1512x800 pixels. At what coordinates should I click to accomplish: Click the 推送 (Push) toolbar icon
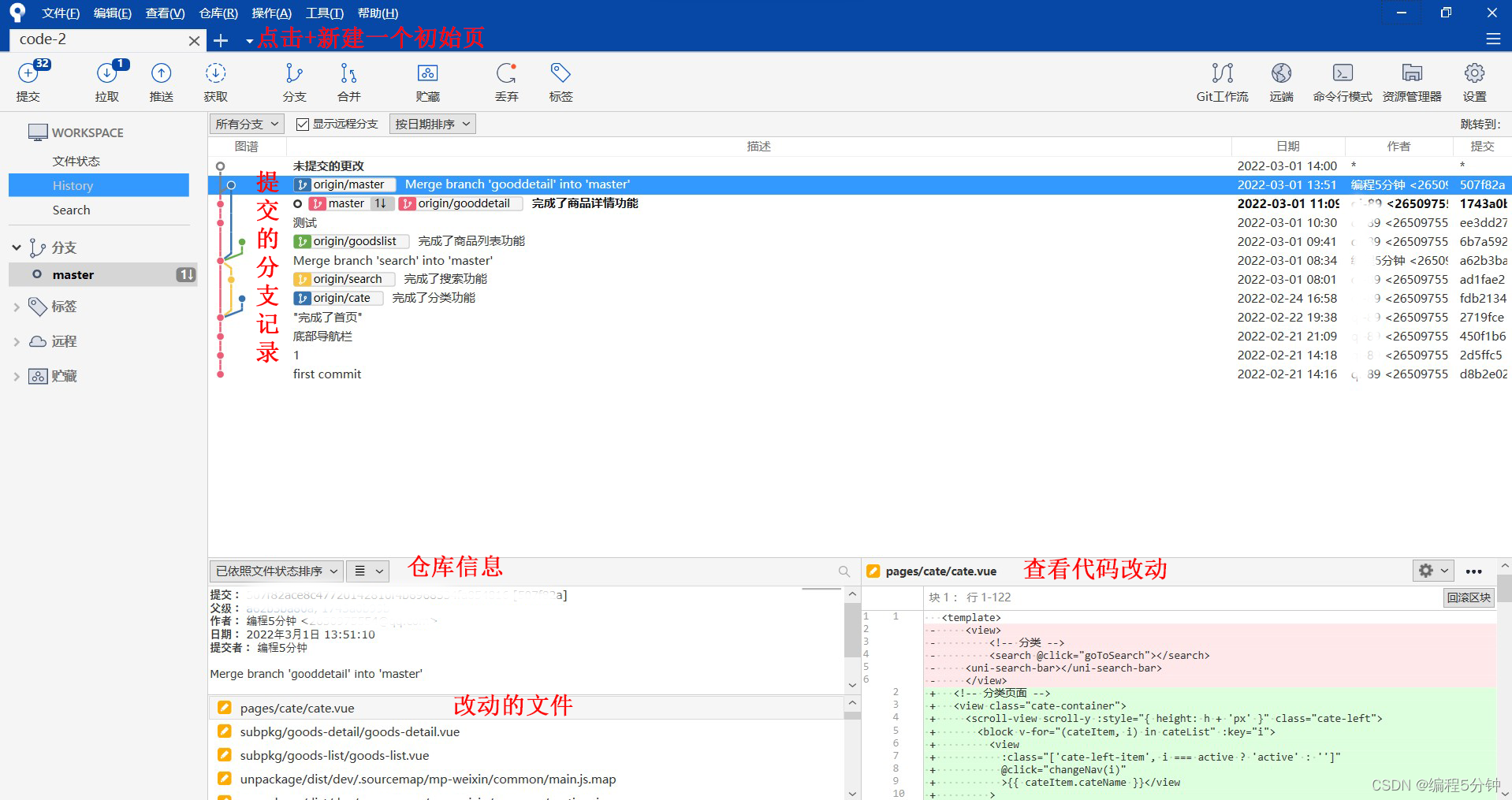tap(162, 80)
